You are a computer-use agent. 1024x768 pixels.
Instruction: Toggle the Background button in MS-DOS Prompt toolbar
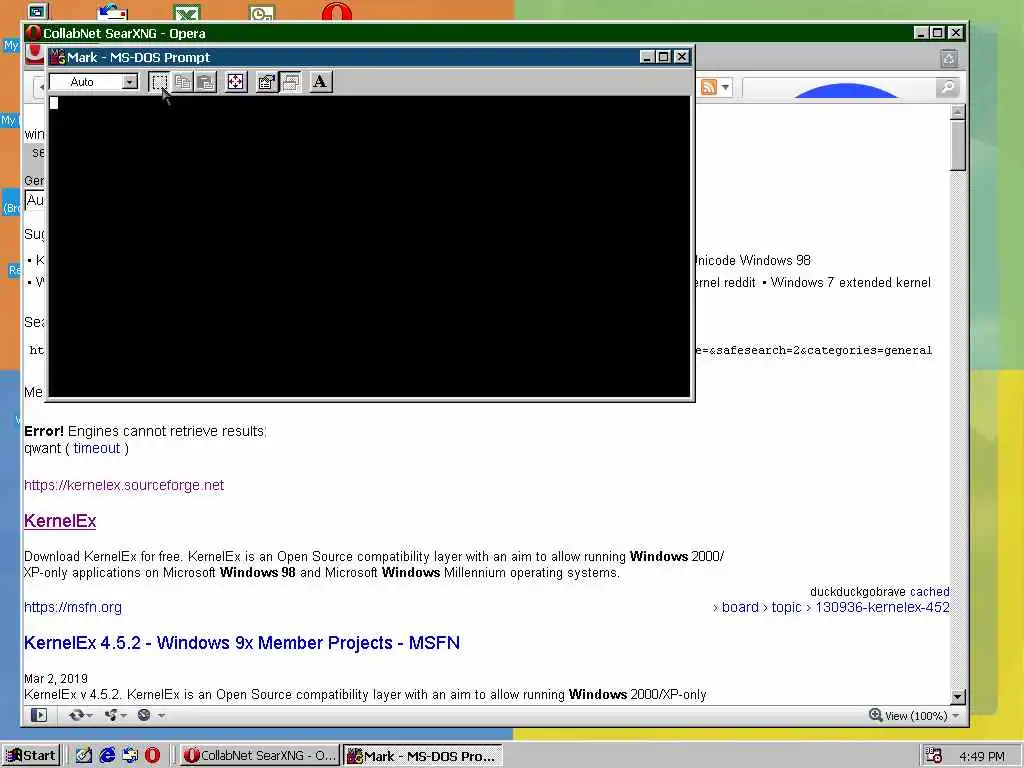coord(290,82)
